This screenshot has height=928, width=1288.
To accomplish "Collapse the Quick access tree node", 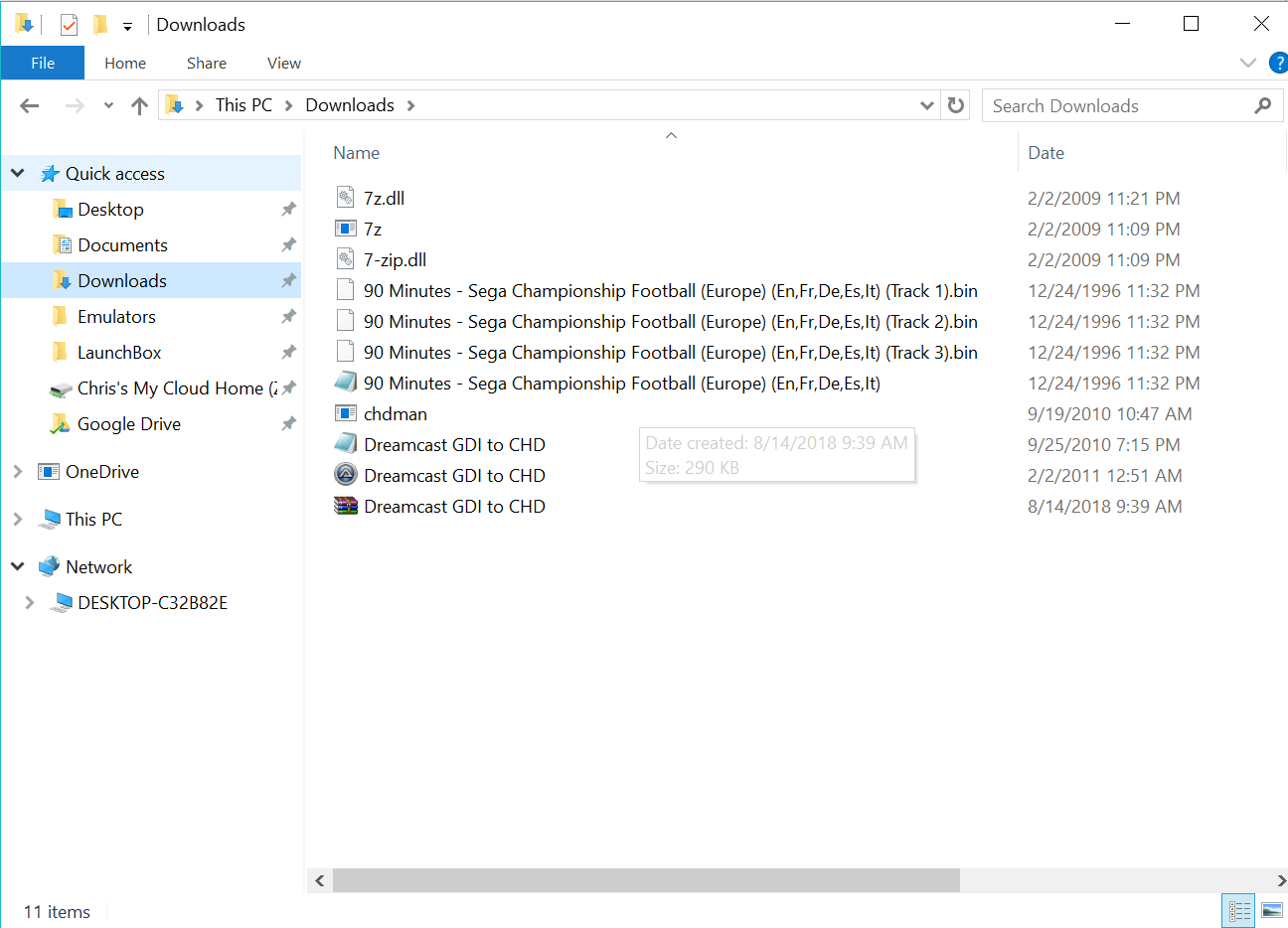I will tap(17, 173).
